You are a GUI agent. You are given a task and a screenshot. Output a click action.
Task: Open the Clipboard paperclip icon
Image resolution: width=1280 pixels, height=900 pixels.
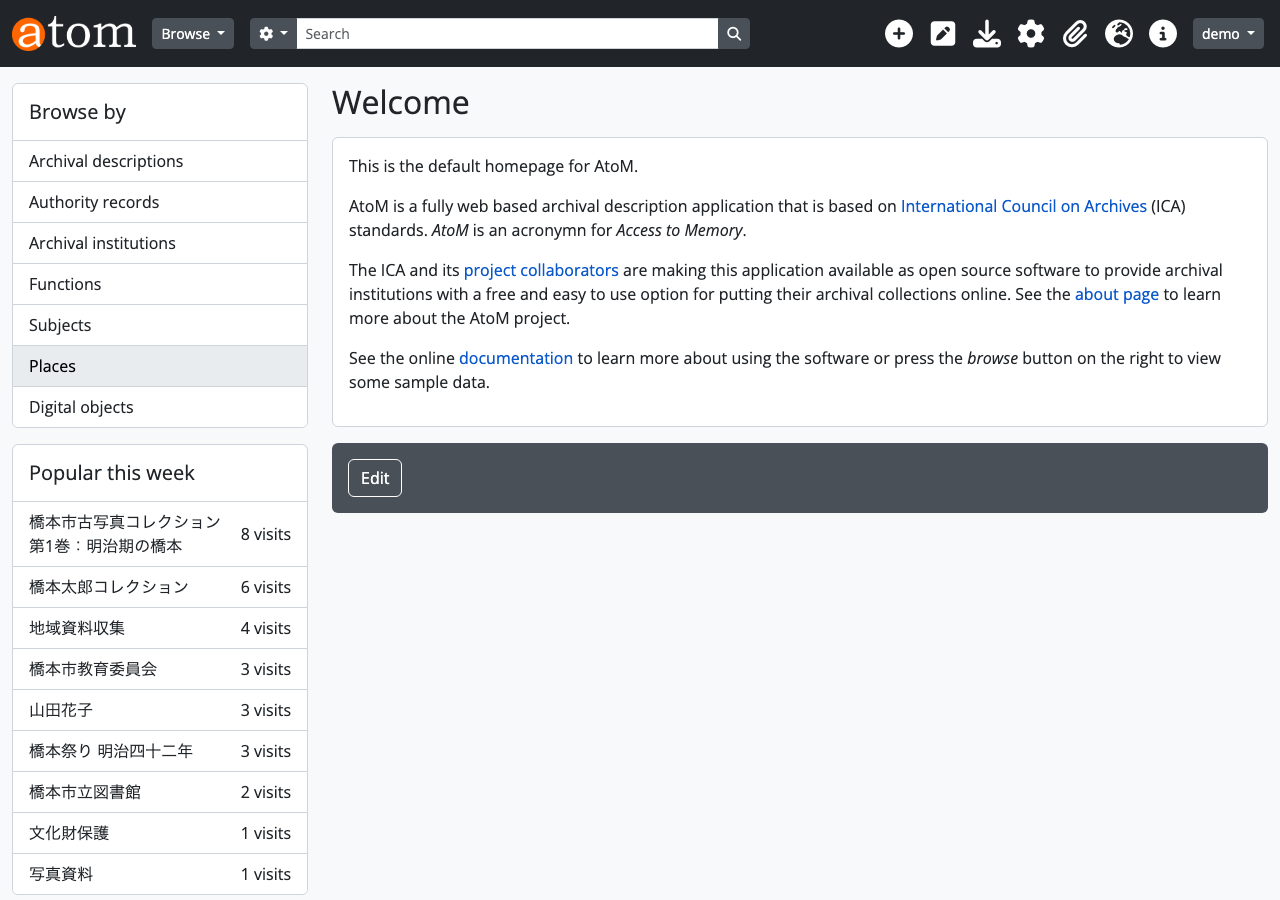[1075, 34]
